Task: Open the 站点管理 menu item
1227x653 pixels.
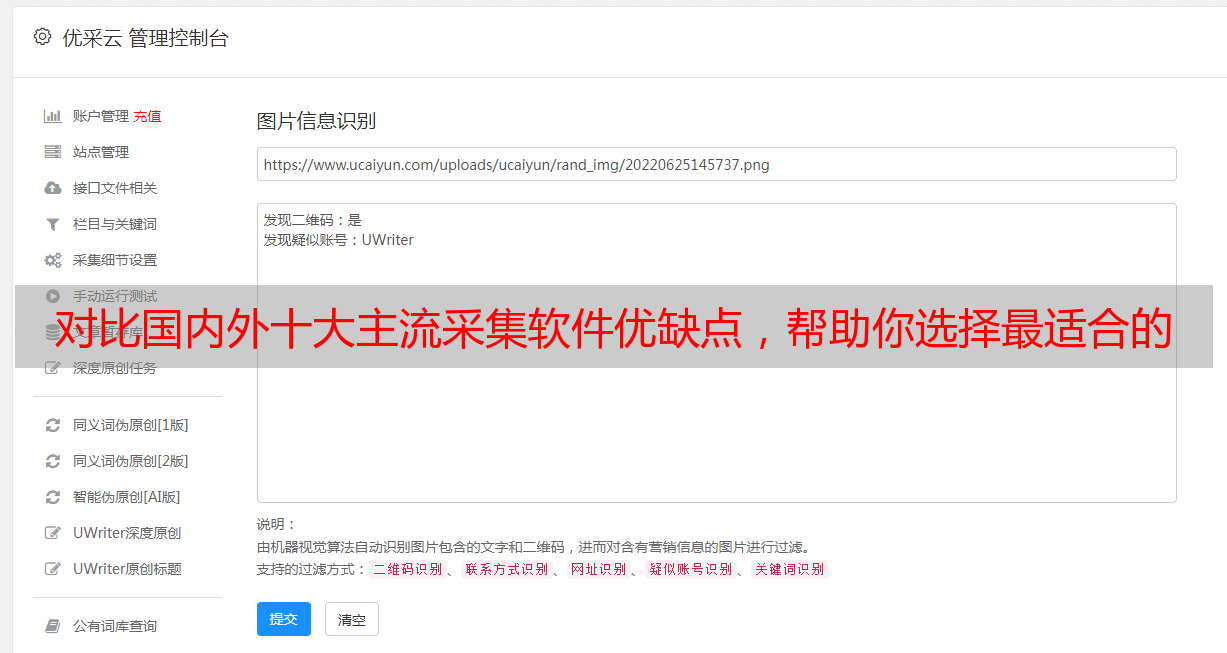Action: 101,152
